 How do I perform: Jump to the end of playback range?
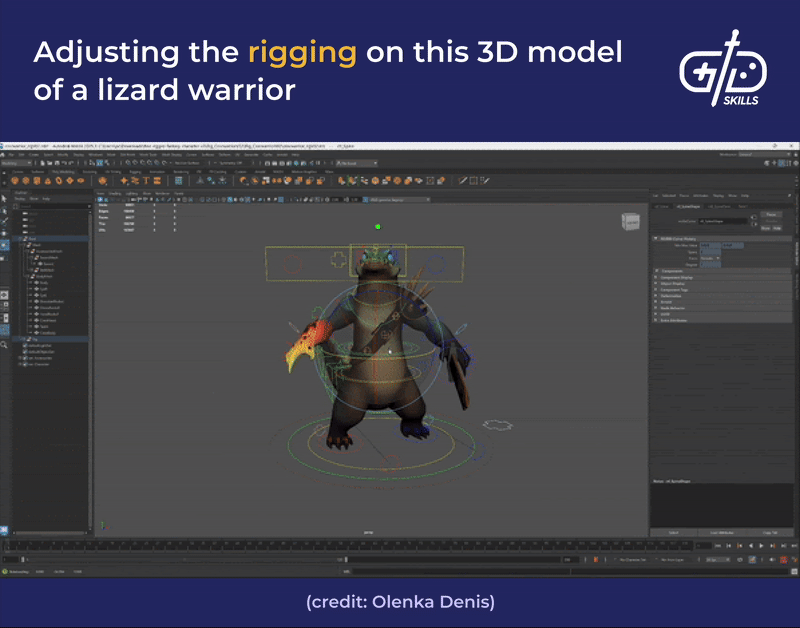click(x=794, y=546)
